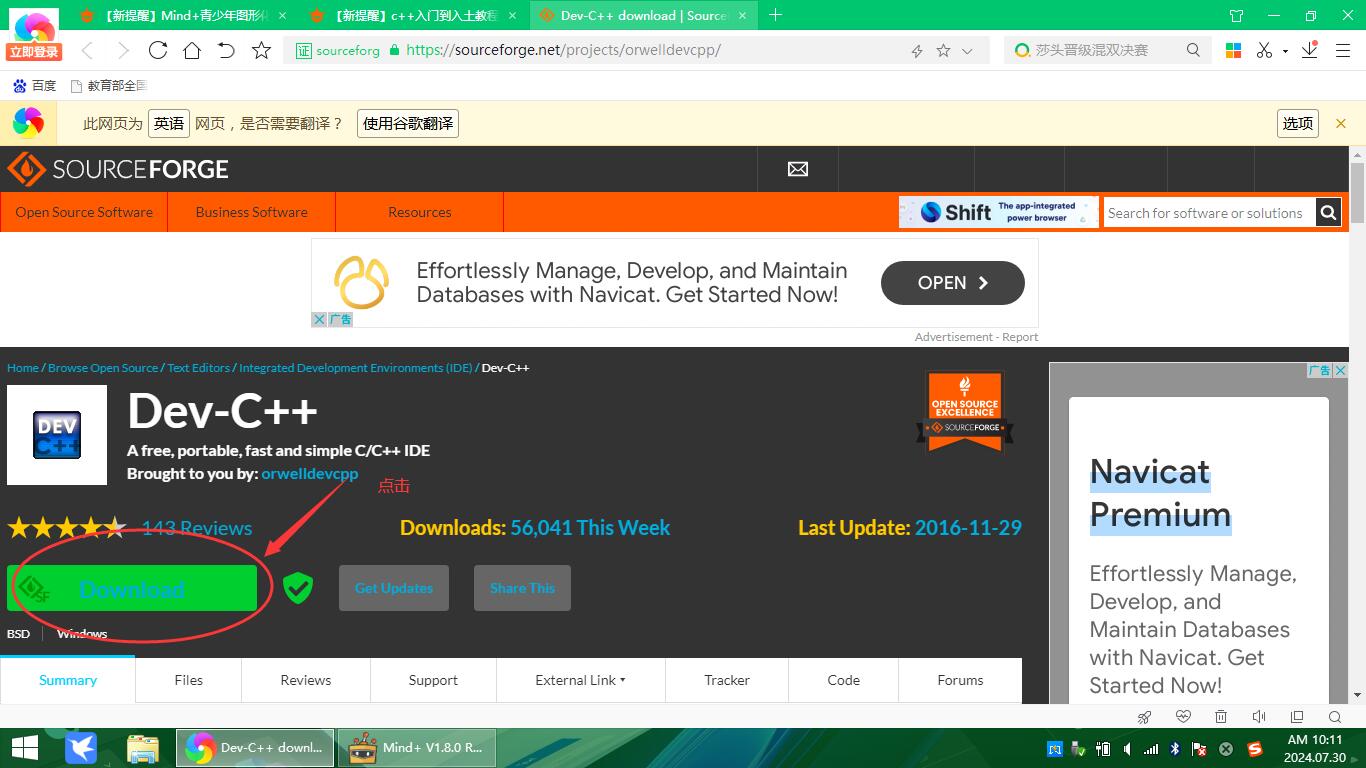Click Text Editors breadcrumb link

click(x=198, y=368)
